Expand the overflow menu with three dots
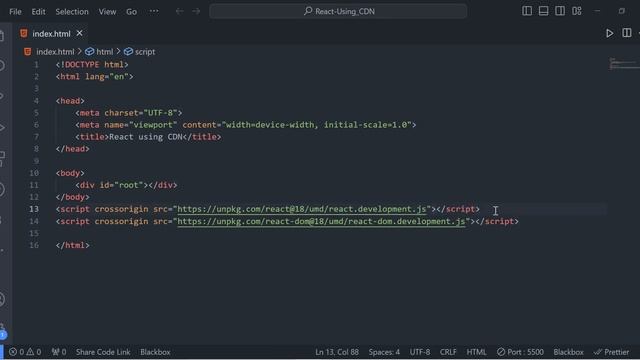The height and width of the screenshot is (360, 640). pos(154,11)
